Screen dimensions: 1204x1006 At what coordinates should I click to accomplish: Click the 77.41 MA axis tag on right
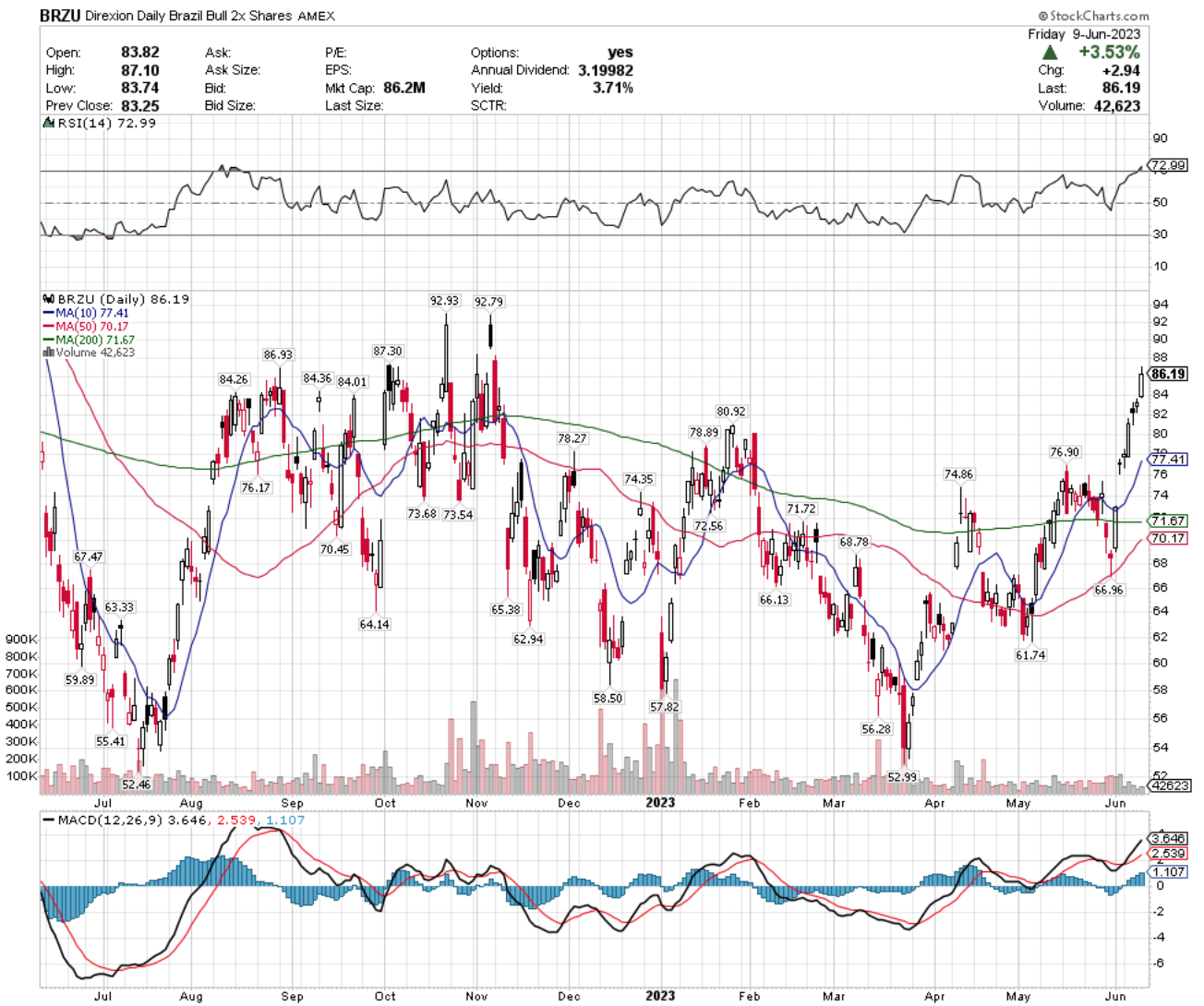(x=1168, y=459)
